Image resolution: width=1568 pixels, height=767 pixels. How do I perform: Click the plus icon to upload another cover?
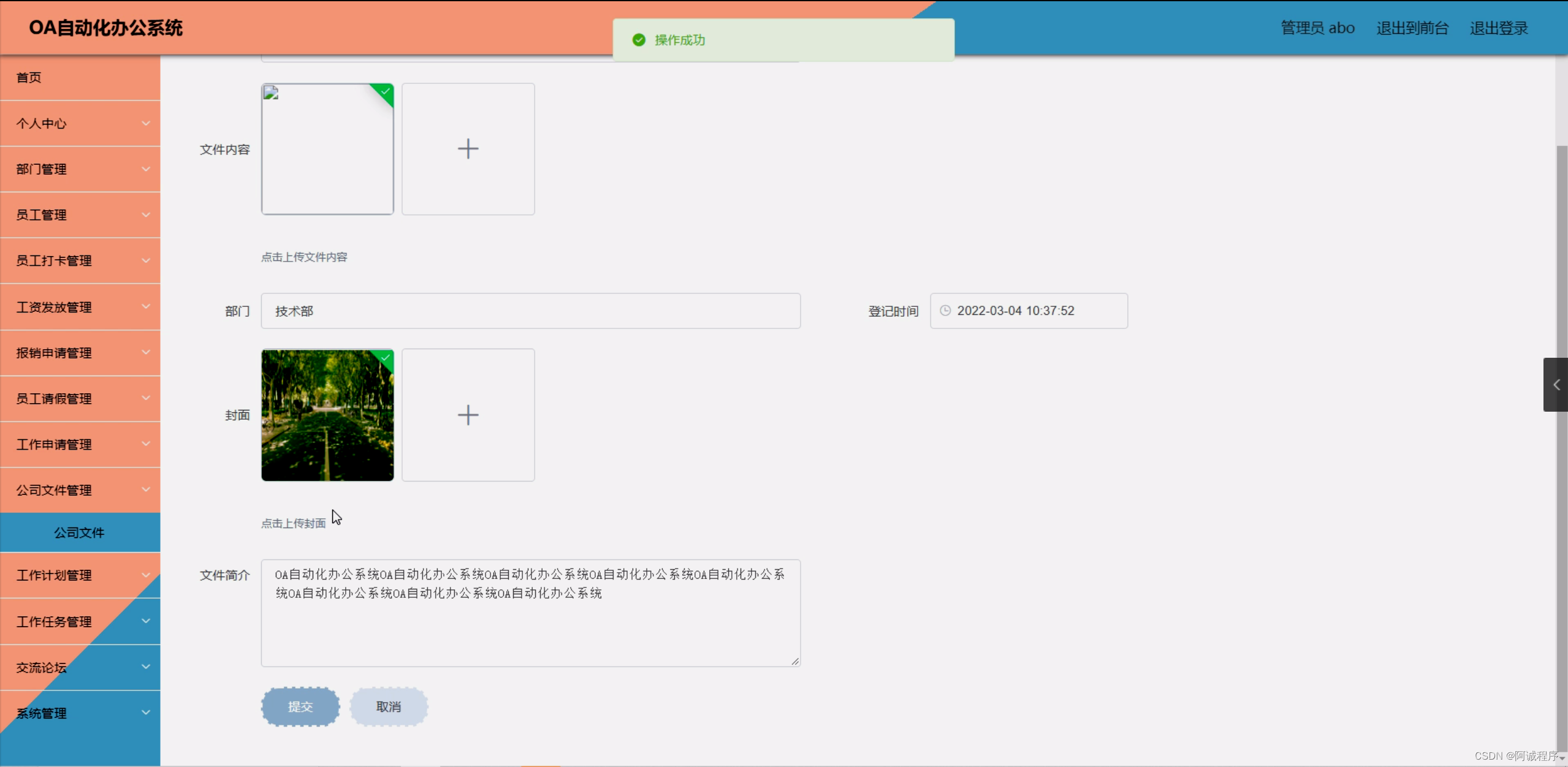(468, 414)
